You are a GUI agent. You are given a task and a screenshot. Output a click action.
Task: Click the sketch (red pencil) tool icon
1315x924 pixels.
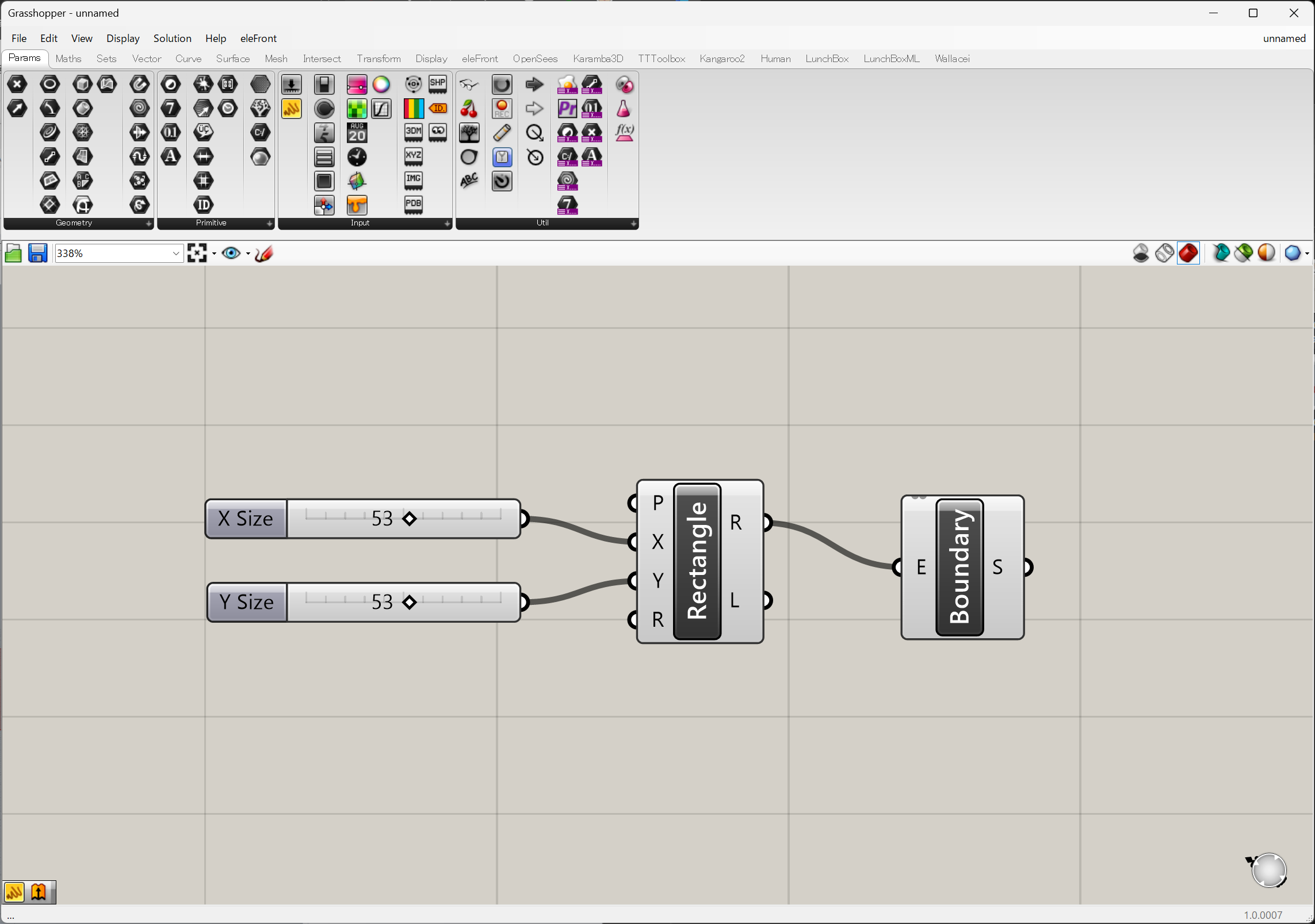[264, 253]
